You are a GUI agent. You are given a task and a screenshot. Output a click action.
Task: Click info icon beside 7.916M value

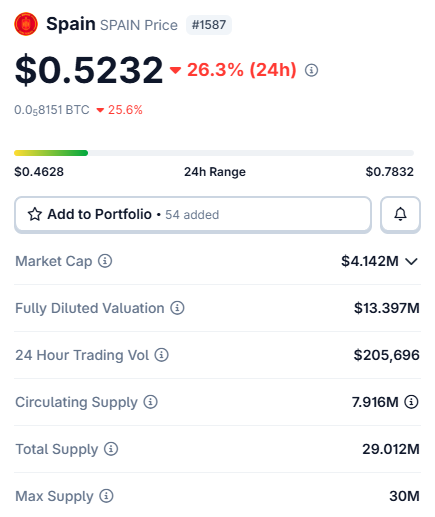(x=411, y=402)
